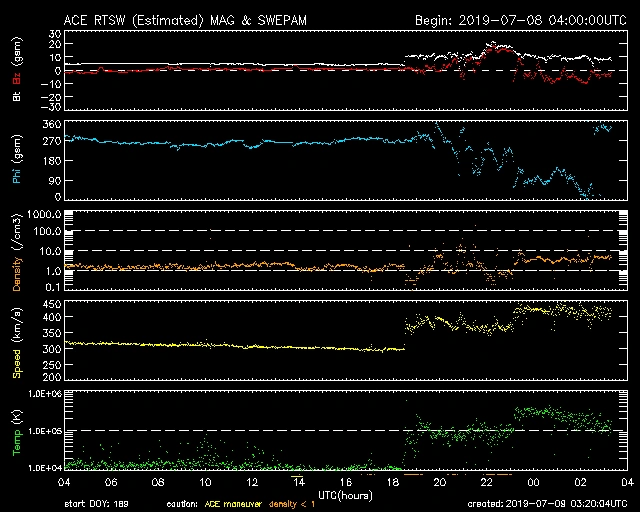Click the '1000.0' tick on the Density axis
This screenshot has width=640, height=512.
click(x=44, y=214)
